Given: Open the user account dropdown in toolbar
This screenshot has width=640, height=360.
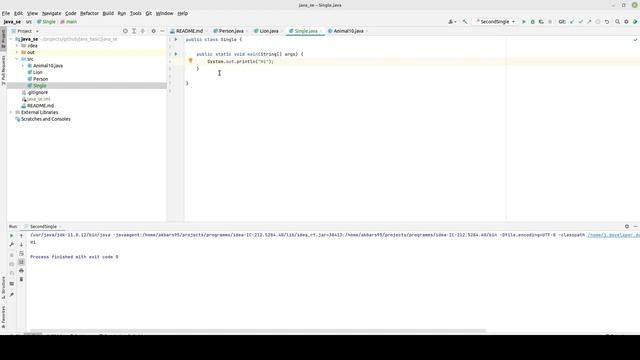Looking at the screenshot, I should pyautogui.click(x=452, y=22).
